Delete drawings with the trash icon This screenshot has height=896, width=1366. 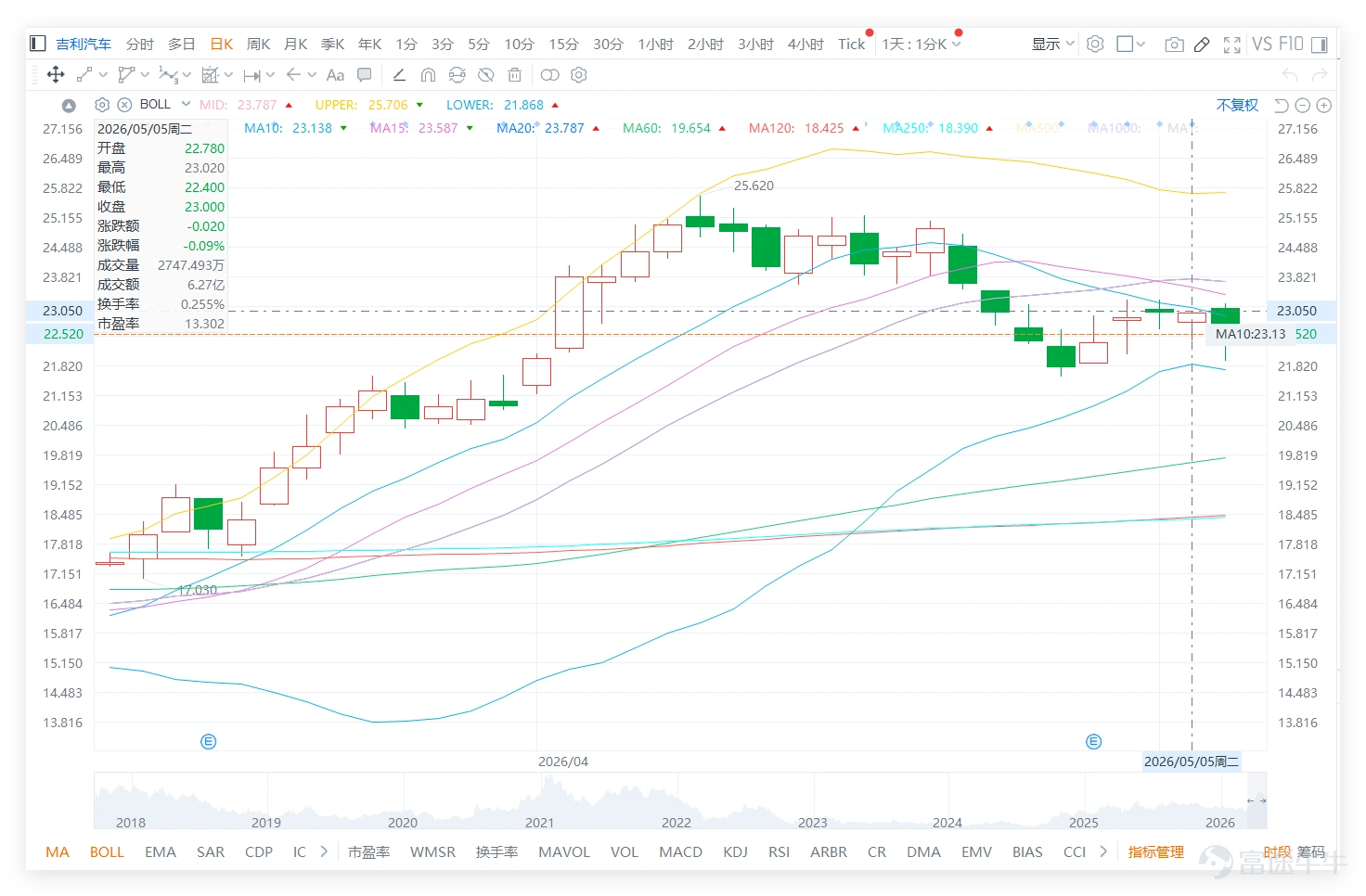pos(515,75)
